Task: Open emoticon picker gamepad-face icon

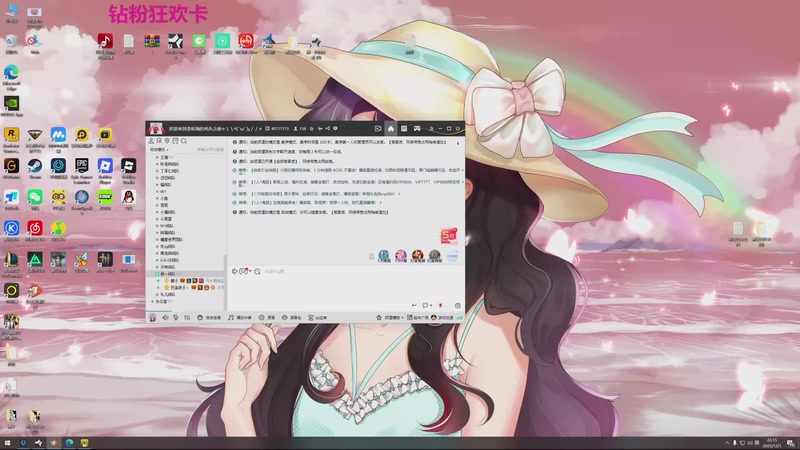Action: [243, 271]
